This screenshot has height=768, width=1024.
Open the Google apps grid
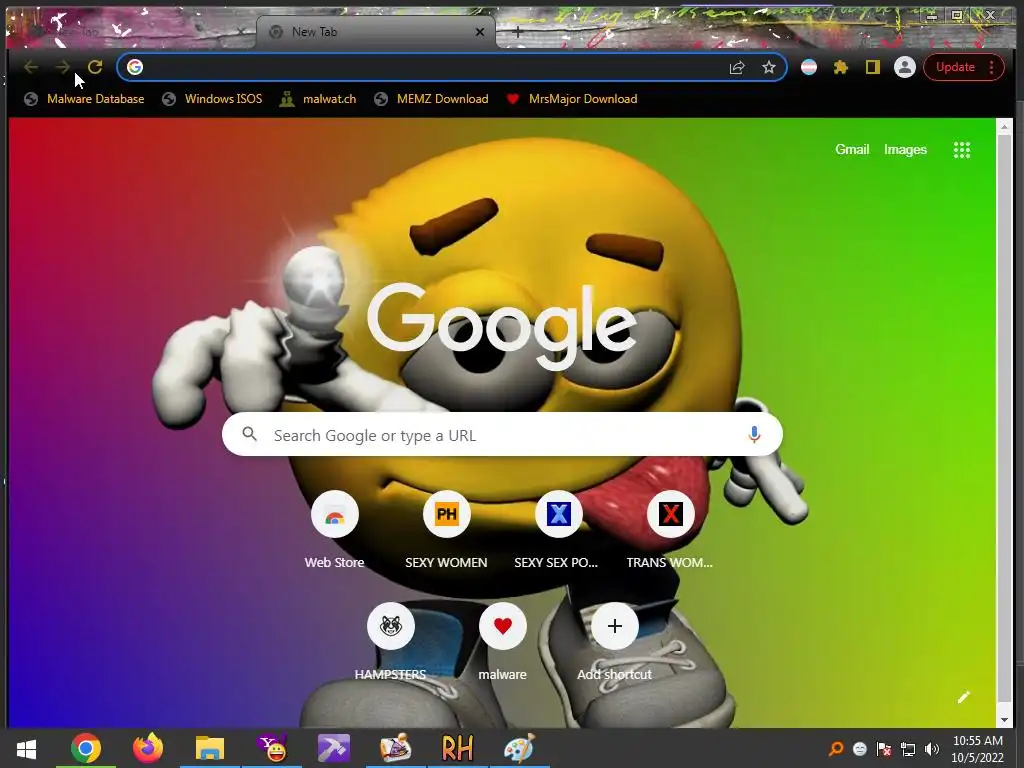coord(961,150)
